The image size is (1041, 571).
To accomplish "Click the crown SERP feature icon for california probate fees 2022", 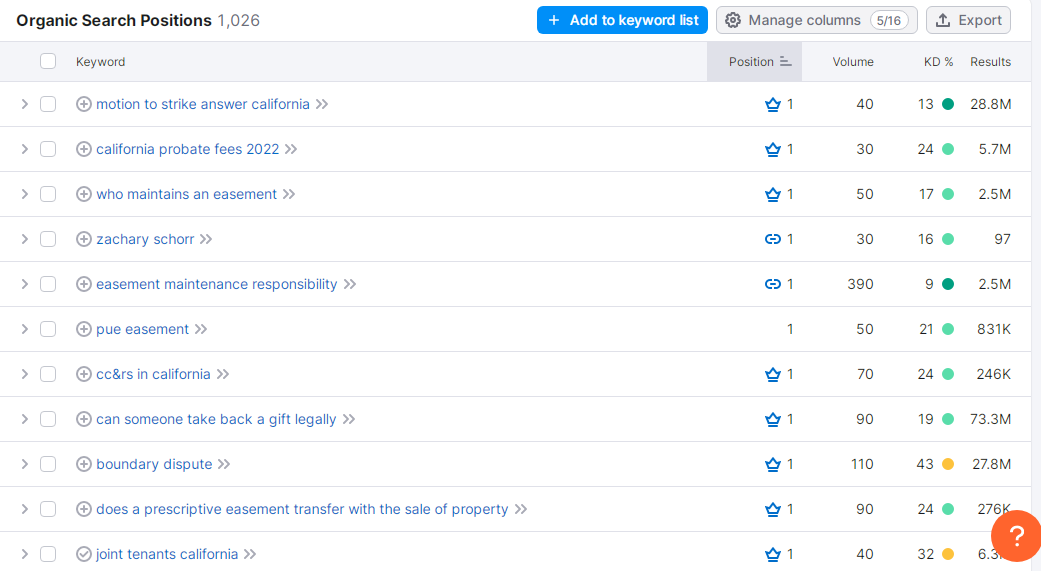I will click(773, 149).
